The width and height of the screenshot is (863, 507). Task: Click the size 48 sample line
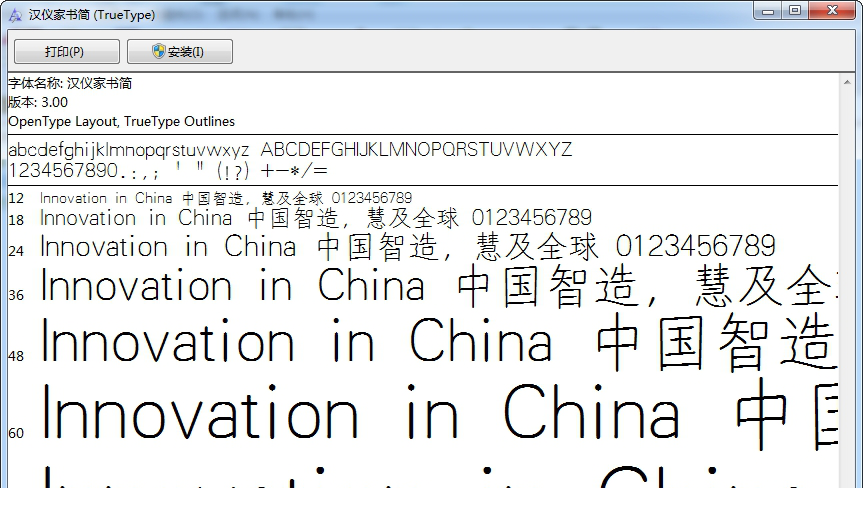pos(439,341)
